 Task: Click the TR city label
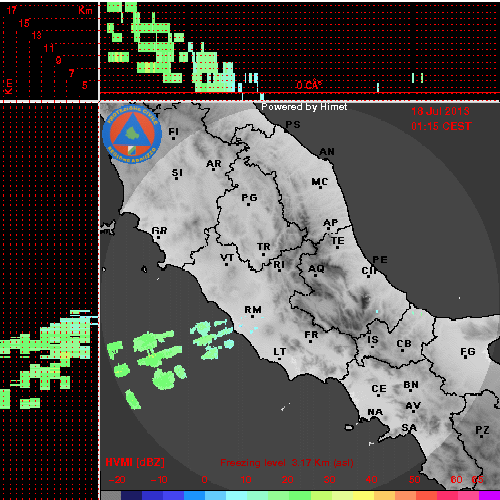click(264, 247)
